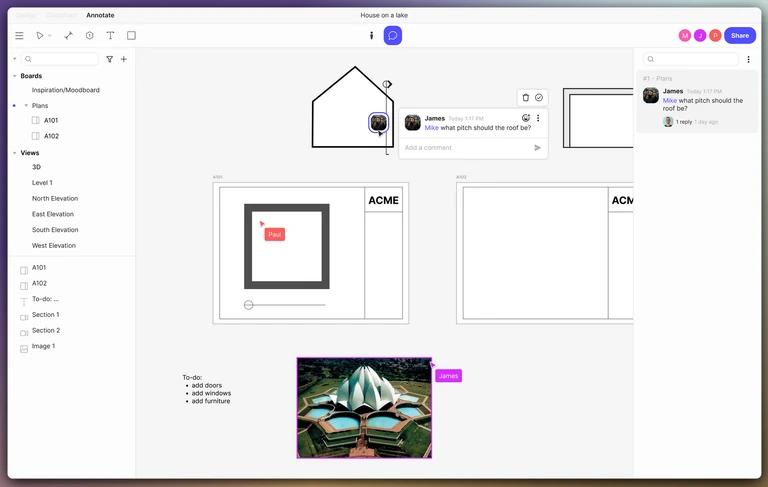Collapse the left panel top arrow

point(15,59)
